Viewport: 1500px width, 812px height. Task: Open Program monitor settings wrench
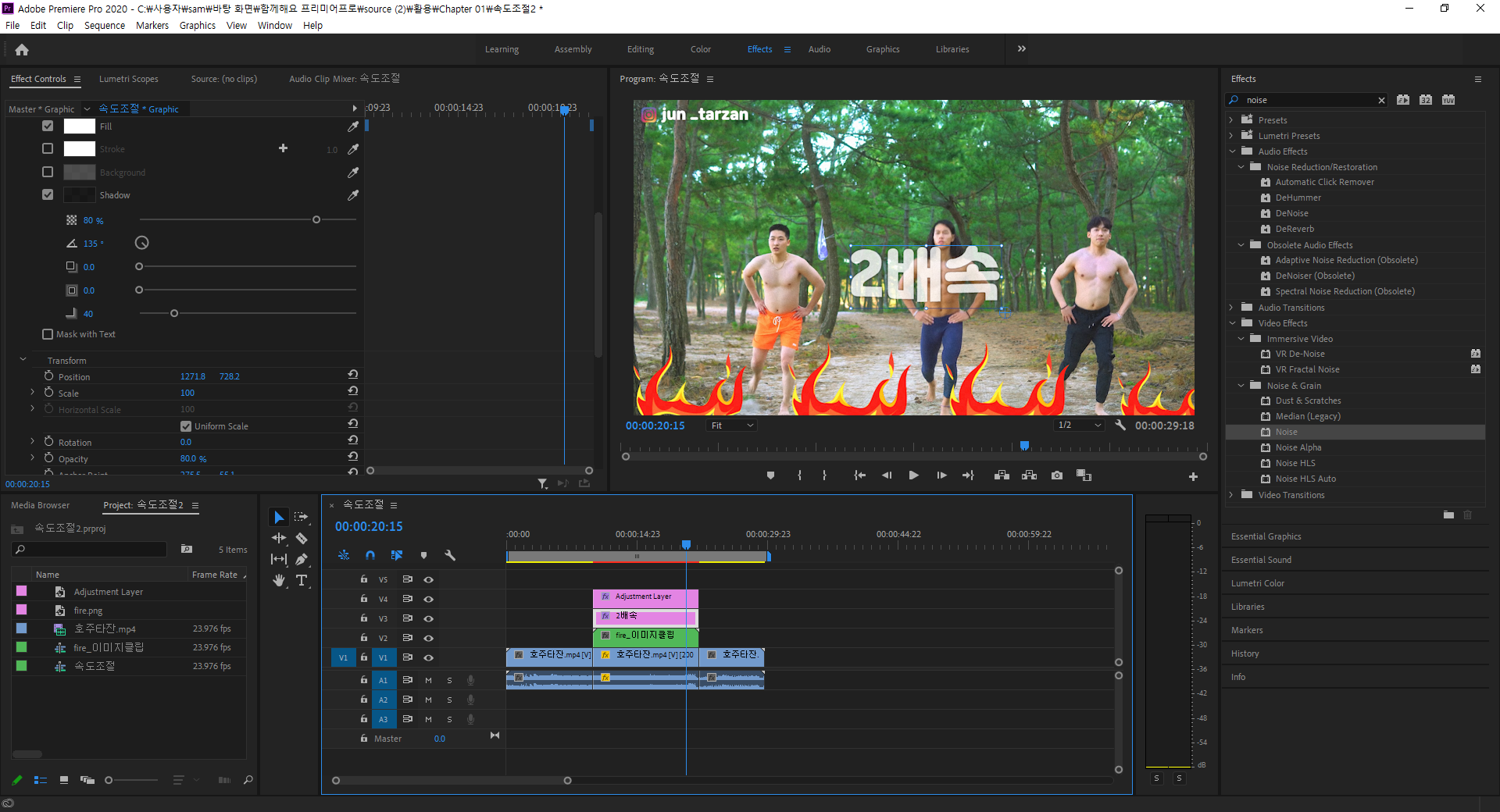[x=1120, y=426]
